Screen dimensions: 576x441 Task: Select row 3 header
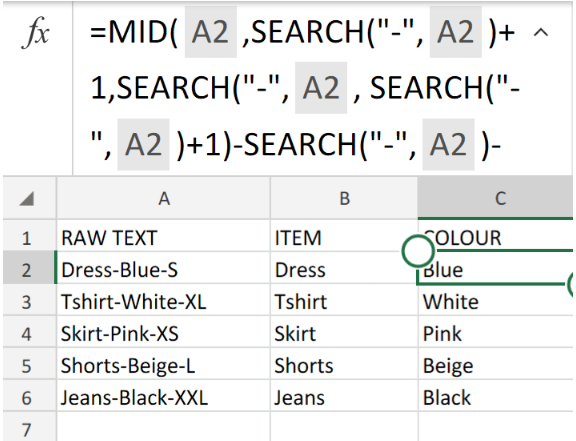point(29,301)
